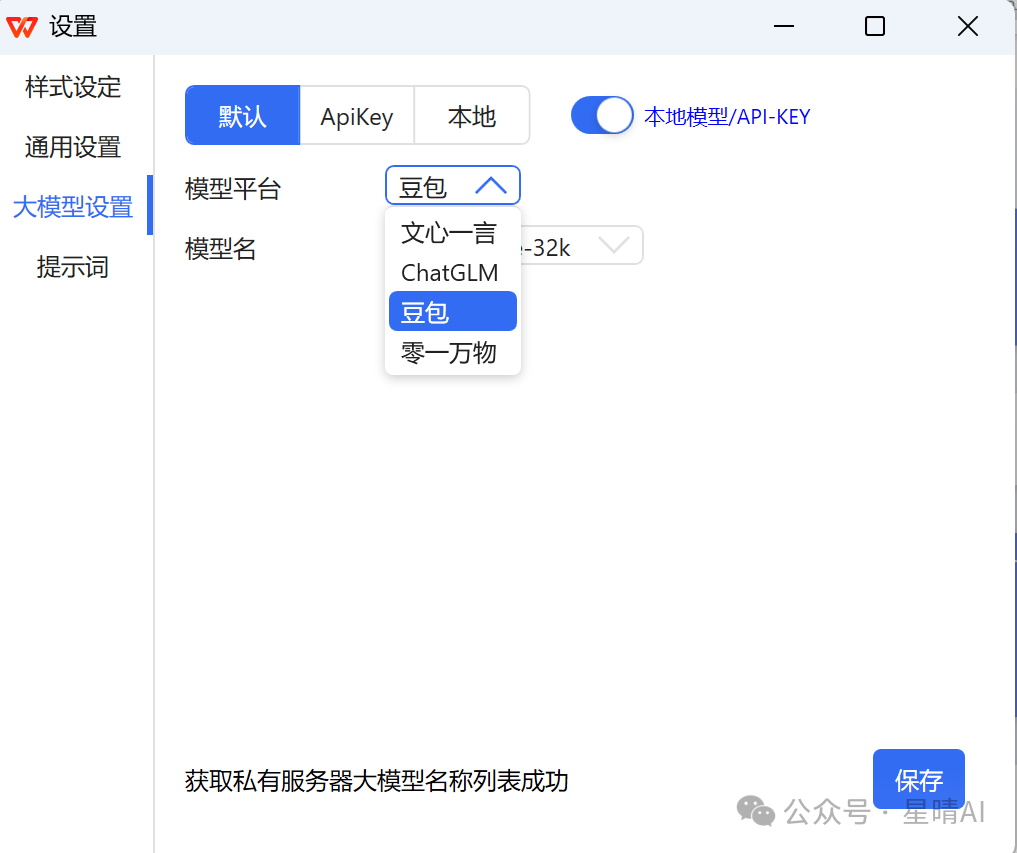Switch to the ApiKey tab
The image size is (1017, 853).
357,115
